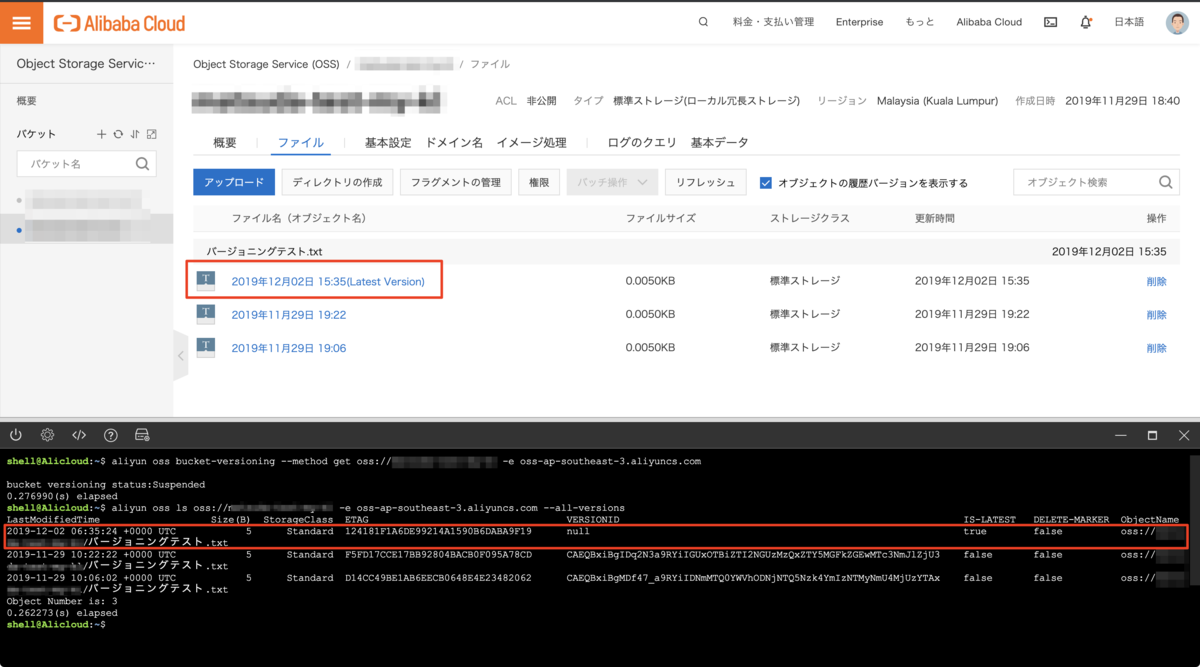Expand the bucket panel to full view
The image size is (1200, 667).
click(x=152, y=134)
